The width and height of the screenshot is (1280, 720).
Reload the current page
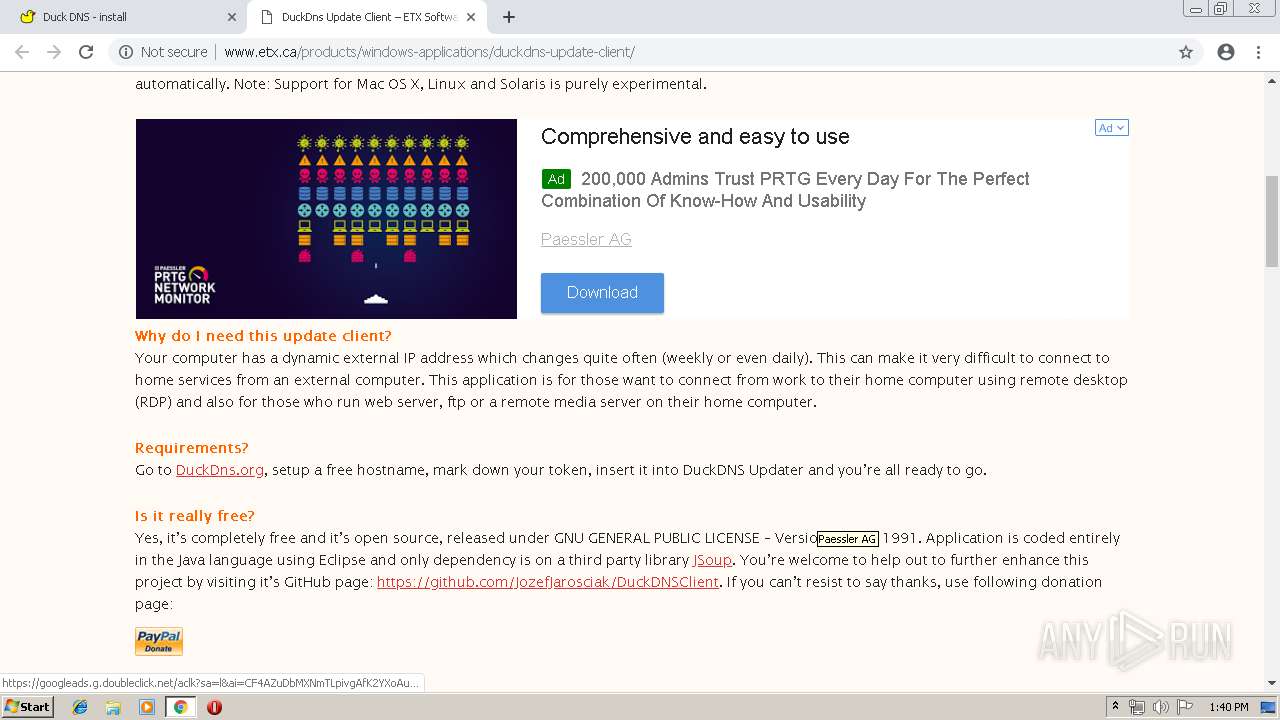point(86,52)
